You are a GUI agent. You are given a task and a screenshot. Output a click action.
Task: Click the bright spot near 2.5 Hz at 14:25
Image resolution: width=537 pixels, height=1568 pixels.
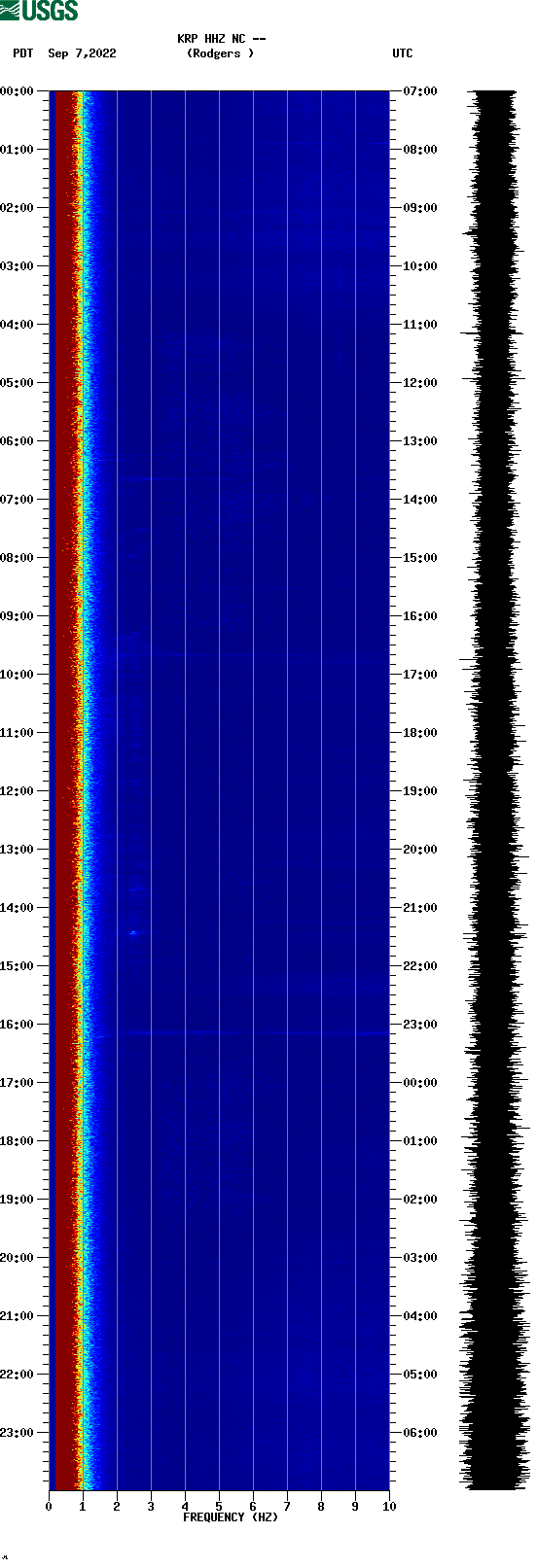[x=134, y=933]
